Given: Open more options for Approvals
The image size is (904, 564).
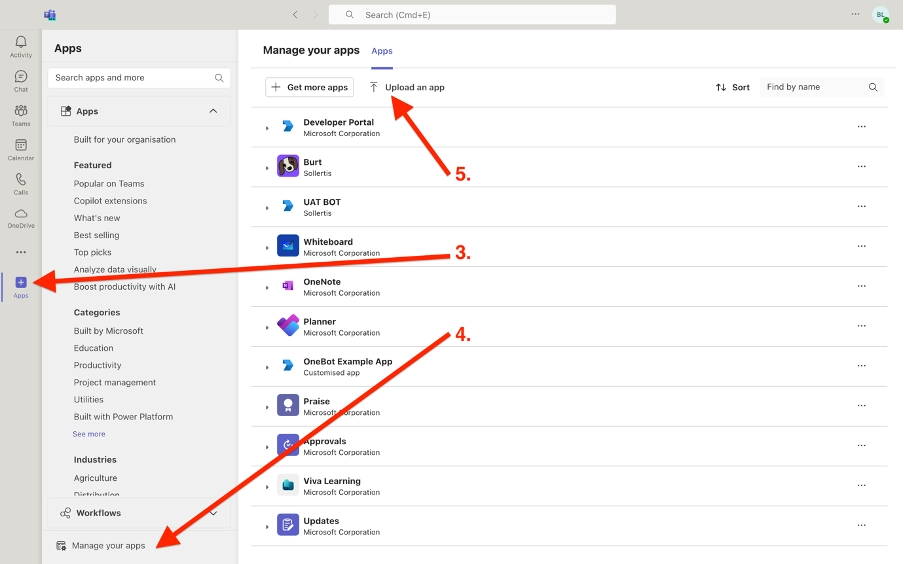Looking at the screenshot, I should tap(861, 445).
